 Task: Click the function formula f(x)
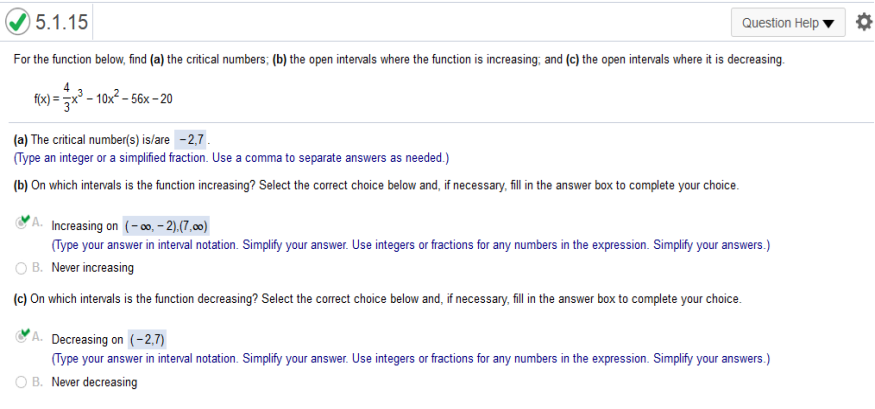103,99
